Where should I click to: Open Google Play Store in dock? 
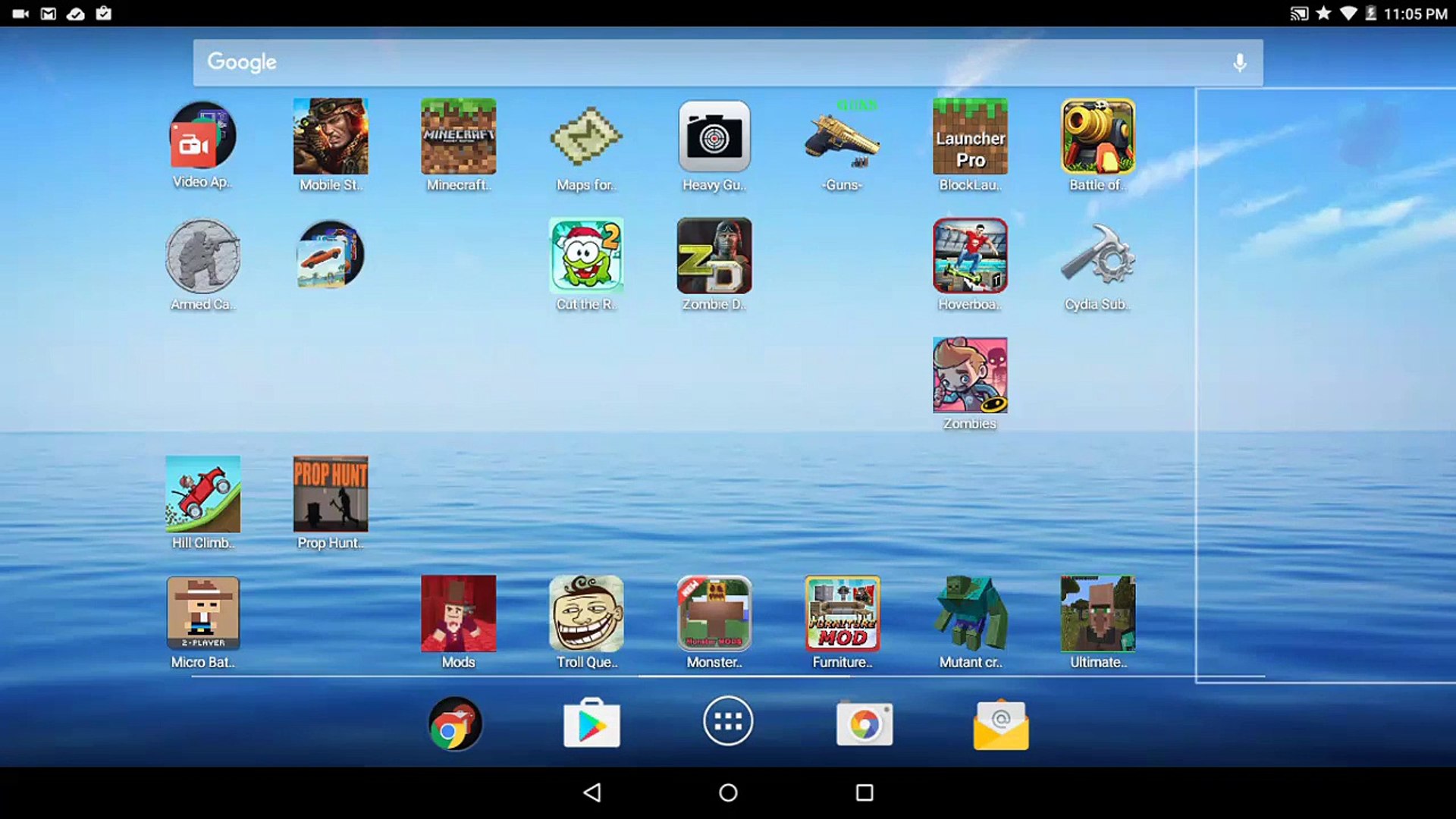tap(591, 723)
